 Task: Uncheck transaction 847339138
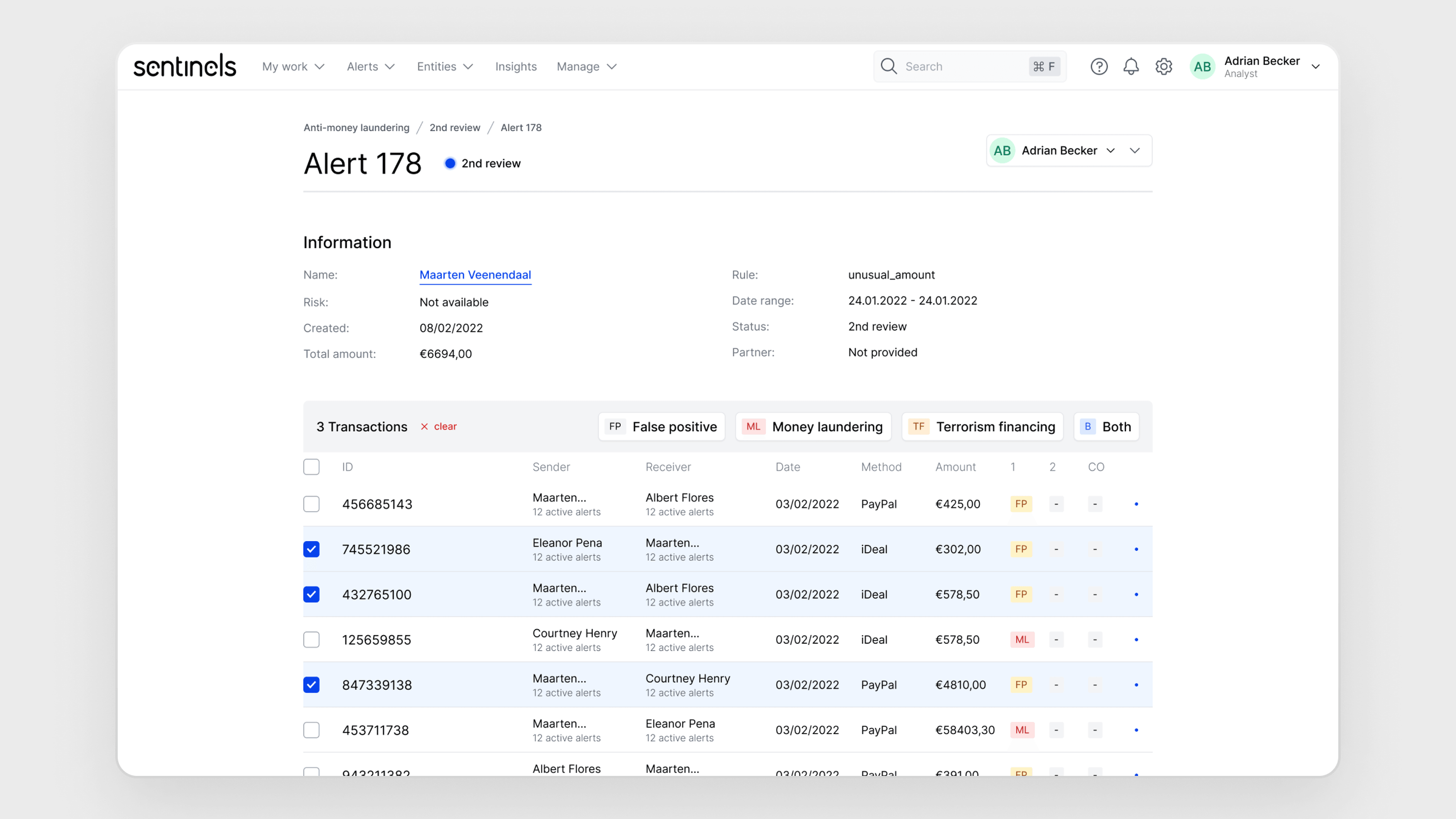click(x=312, y=685)
